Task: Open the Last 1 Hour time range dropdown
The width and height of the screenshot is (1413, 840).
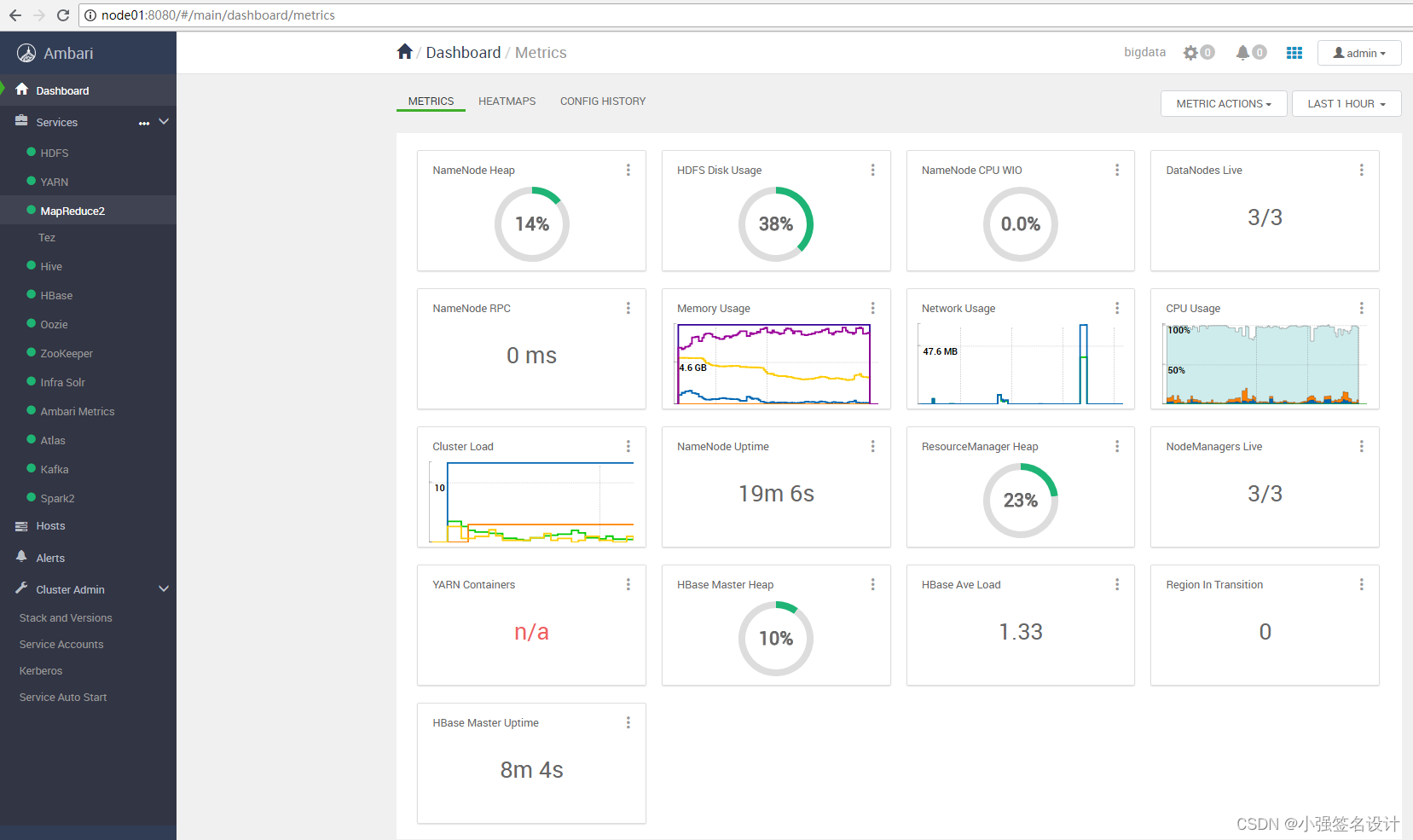Action: pos(1346,103)
